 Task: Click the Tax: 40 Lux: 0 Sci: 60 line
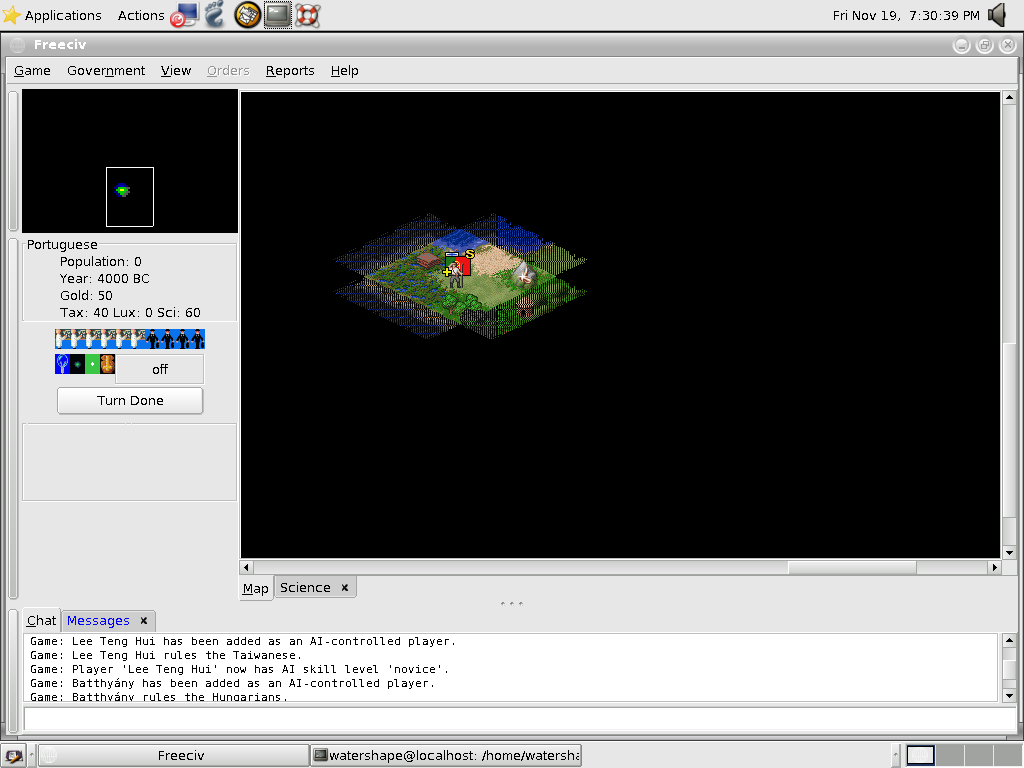130,312
